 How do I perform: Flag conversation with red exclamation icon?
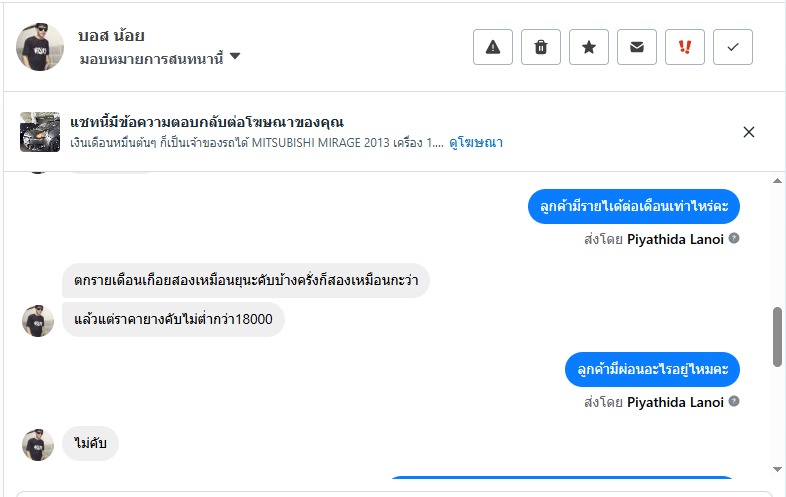(x=685, y=47)
